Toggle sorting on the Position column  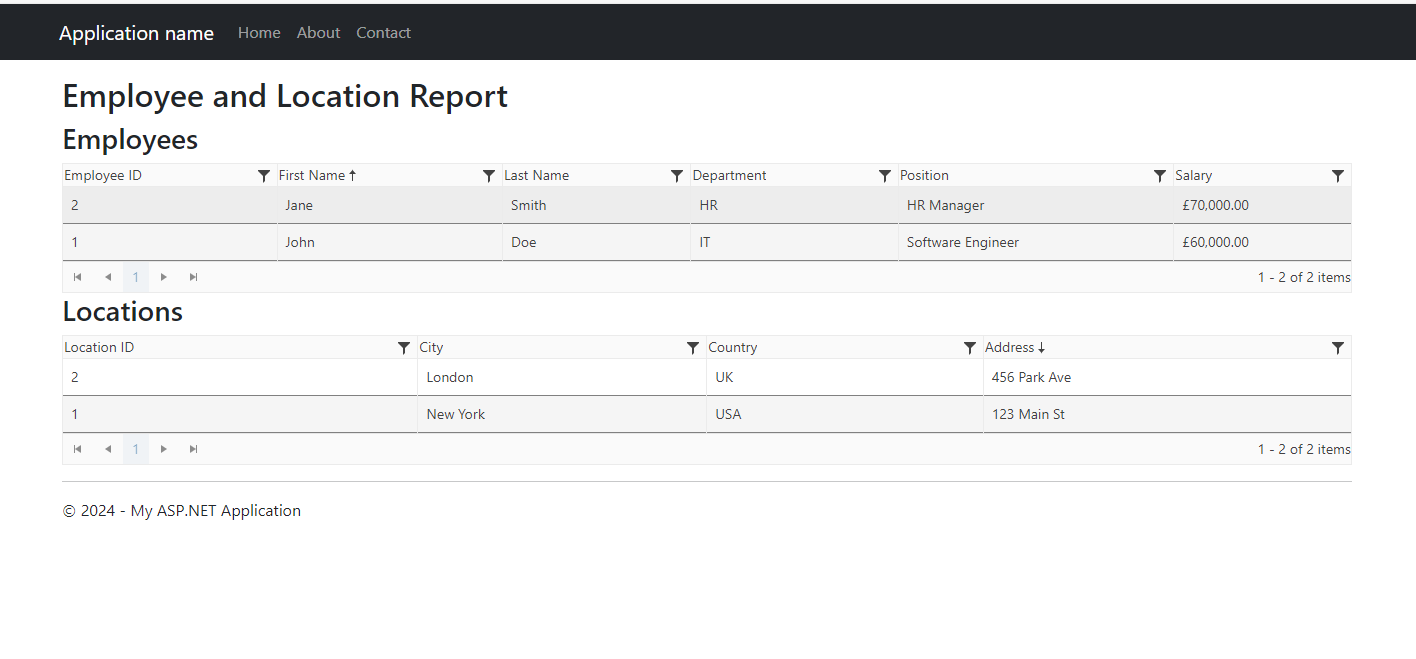pyautogui.click(x=924, y=175)
